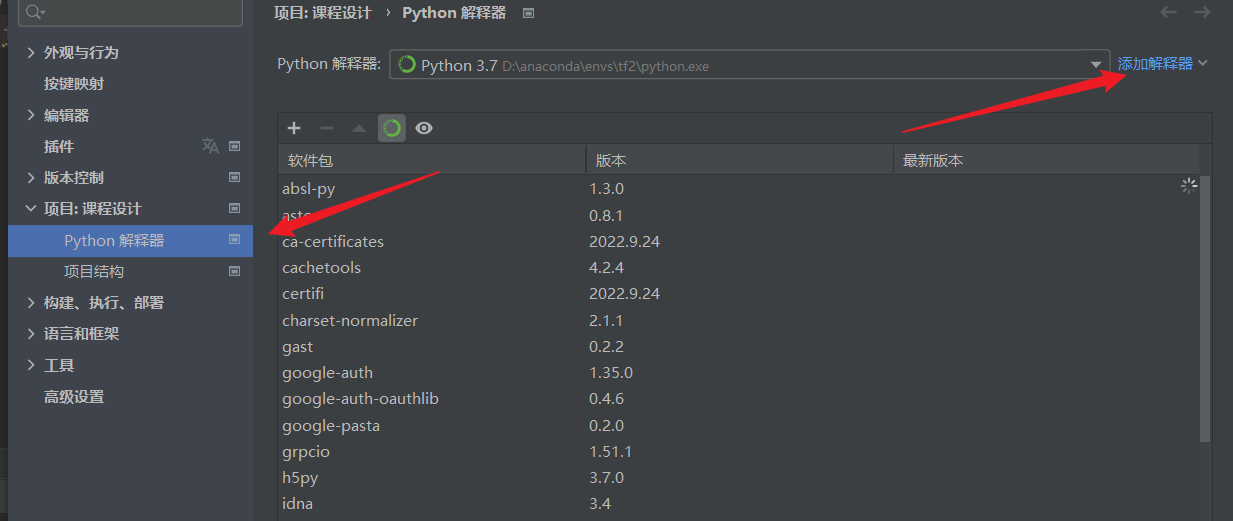The image size is (1233, 521).
Task: Select 项目结构 in the settings tree
Action: pyautogui.click(x=94, y=271)
